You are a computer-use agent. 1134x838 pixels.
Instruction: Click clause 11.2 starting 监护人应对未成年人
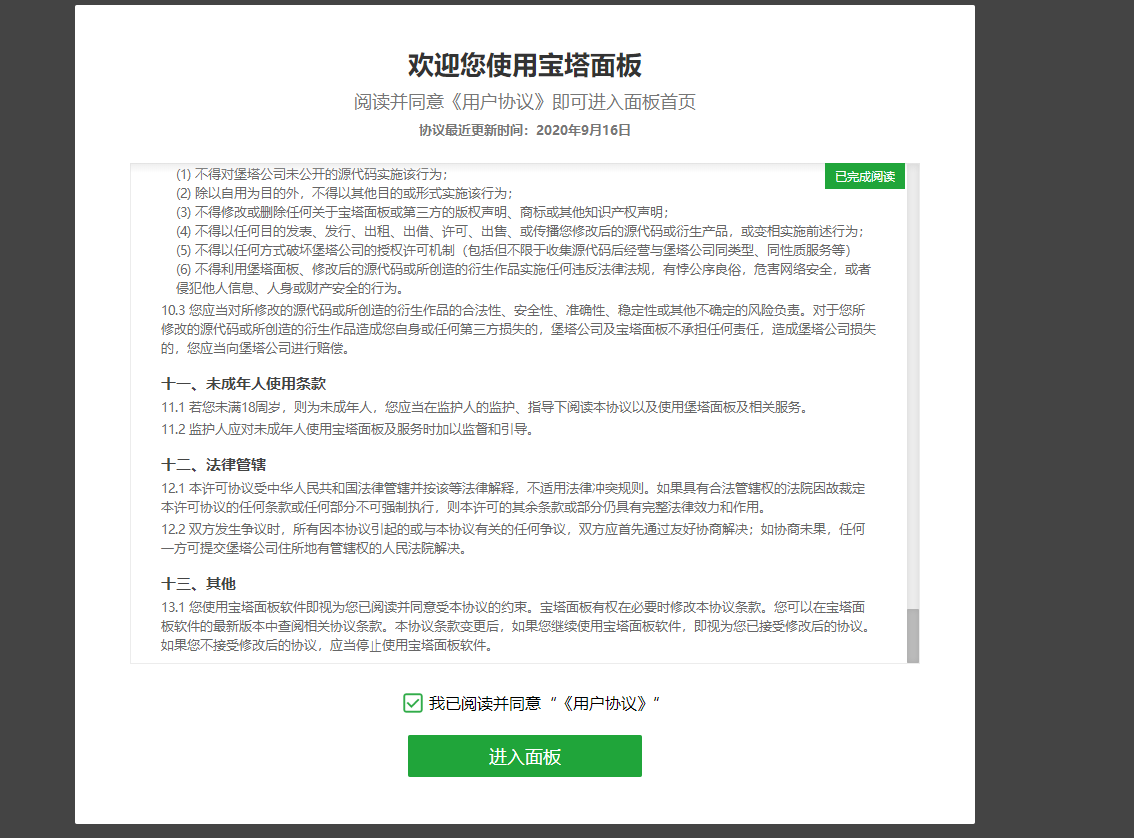pos(347,429)
